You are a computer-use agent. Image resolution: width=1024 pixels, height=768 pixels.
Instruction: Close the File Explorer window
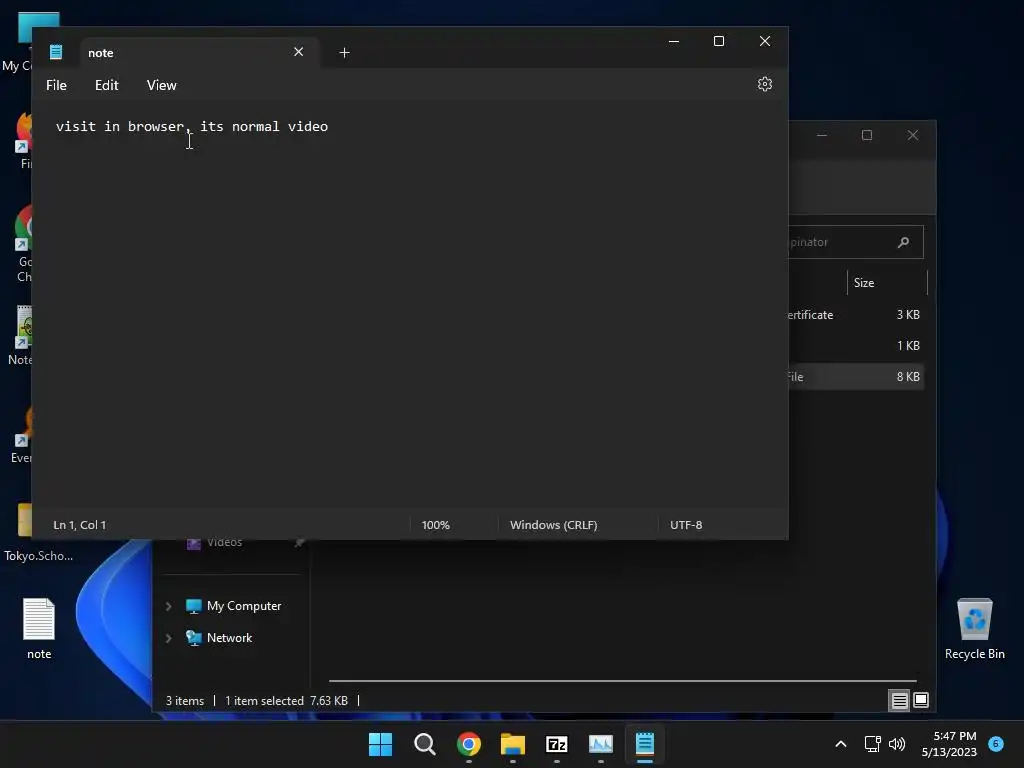point(913,135)
